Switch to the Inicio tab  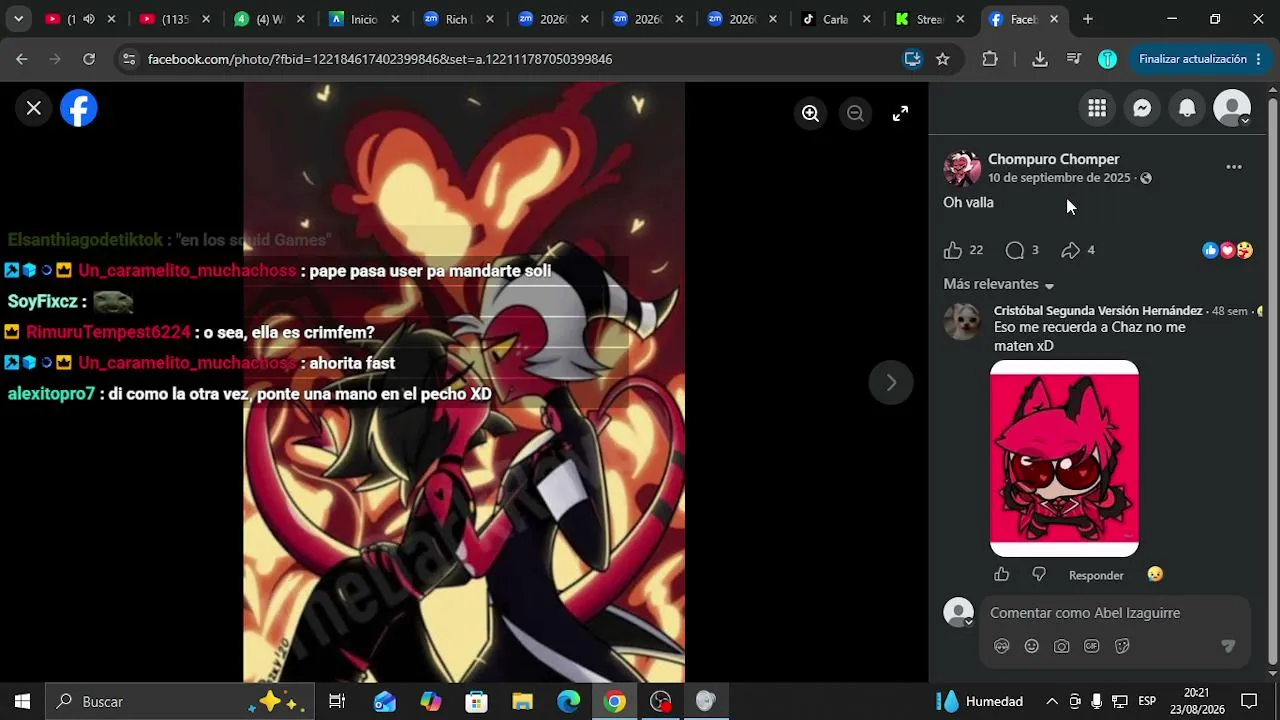tap(365, 19)
